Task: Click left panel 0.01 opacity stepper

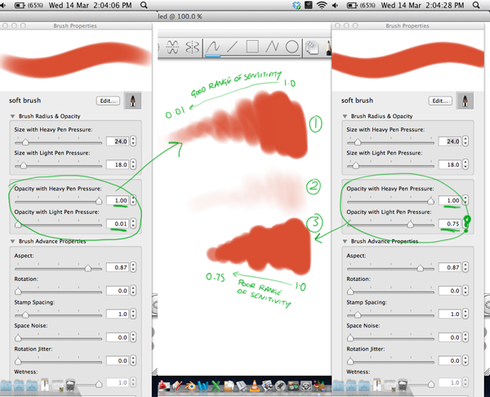Action: tap(133, 224)
